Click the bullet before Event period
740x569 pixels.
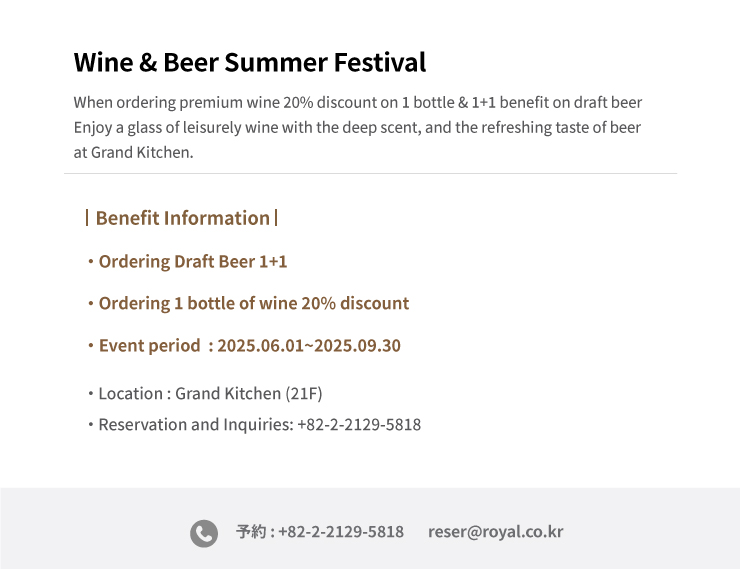[91, 345]
